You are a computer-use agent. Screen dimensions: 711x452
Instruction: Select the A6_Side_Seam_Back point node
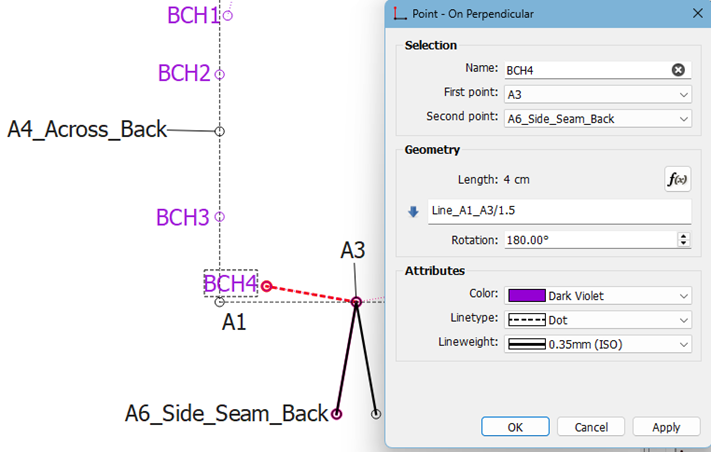[337, 413]
